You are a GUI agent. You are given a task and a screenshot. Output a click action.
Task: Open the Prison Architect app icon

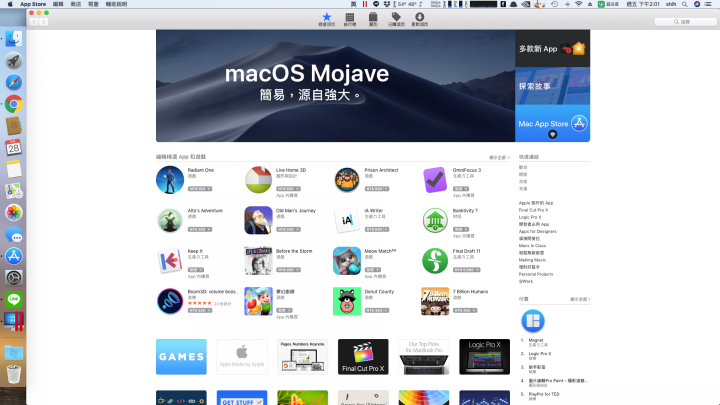tap(347, 180)
